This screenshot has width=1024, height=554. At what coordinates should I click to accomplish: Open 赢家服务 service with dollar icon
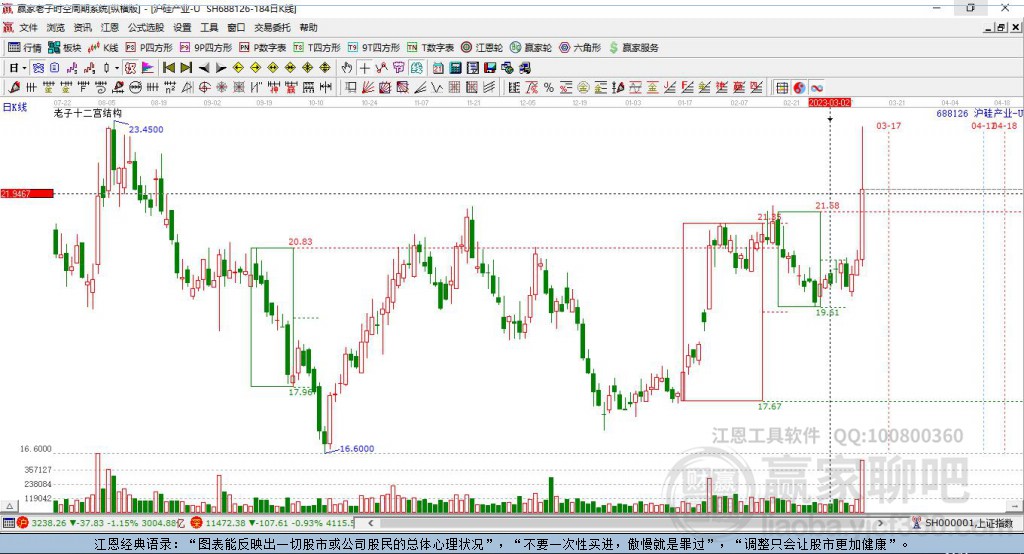[633, 48]
